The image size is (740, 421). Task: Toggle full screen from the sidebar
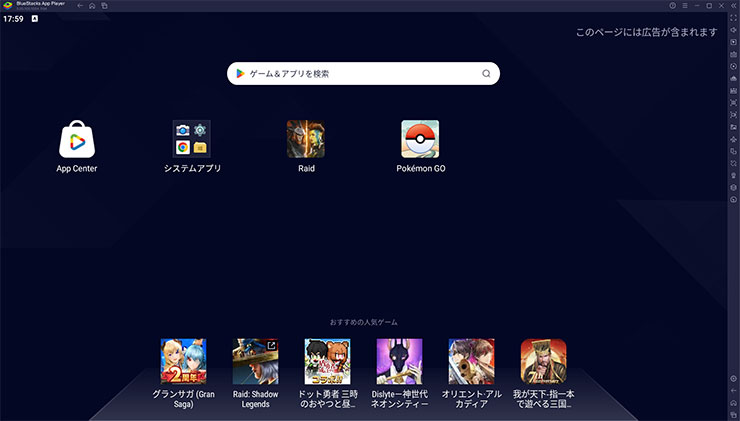(733, 18)
